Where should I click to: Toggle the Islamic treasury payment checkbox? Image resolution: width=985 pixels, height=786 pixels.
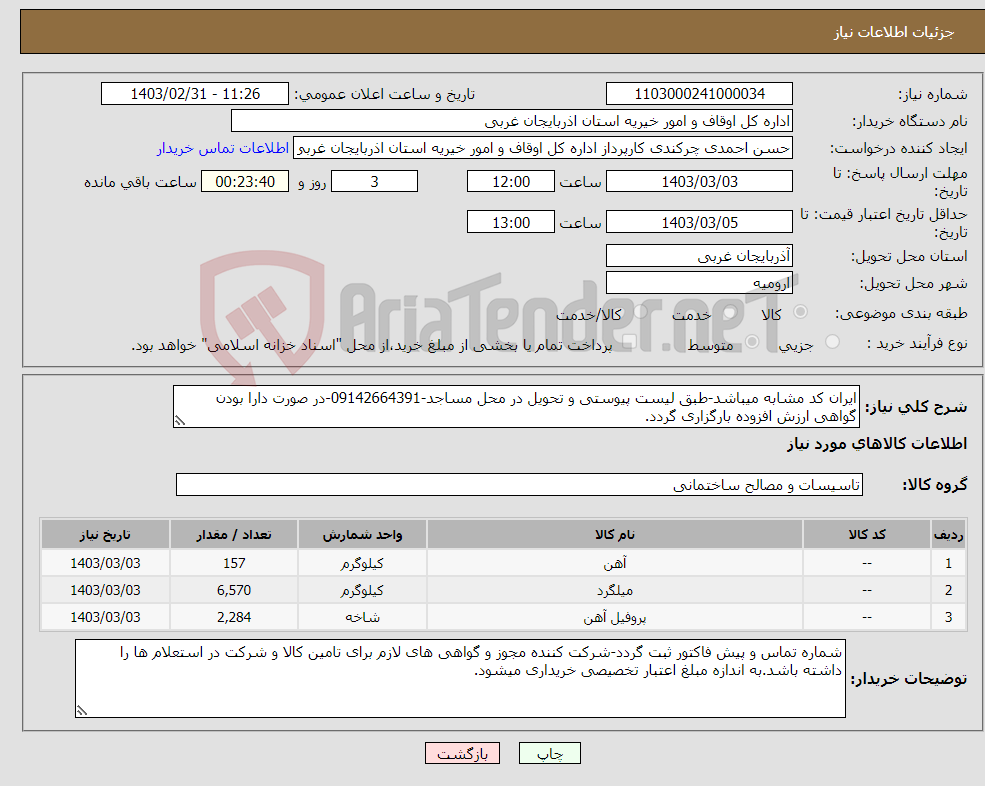pos(629,342)
